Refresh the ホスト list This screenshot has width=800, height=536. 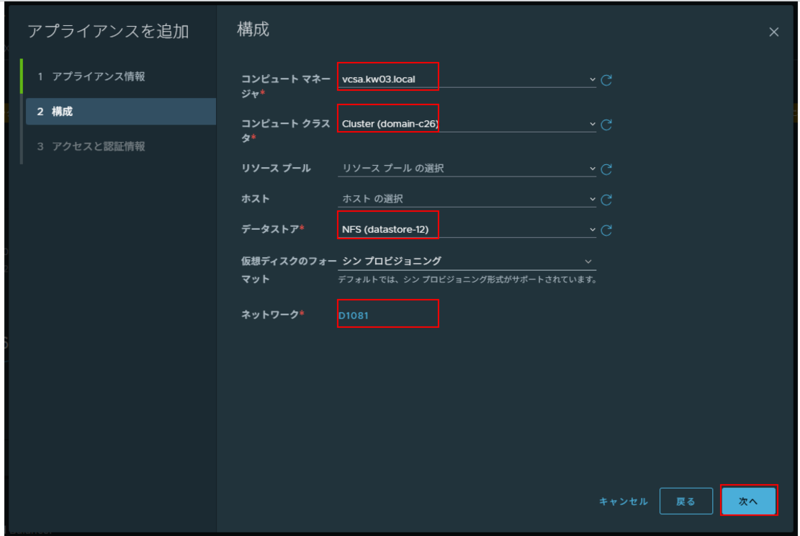(x=606, y=199)
